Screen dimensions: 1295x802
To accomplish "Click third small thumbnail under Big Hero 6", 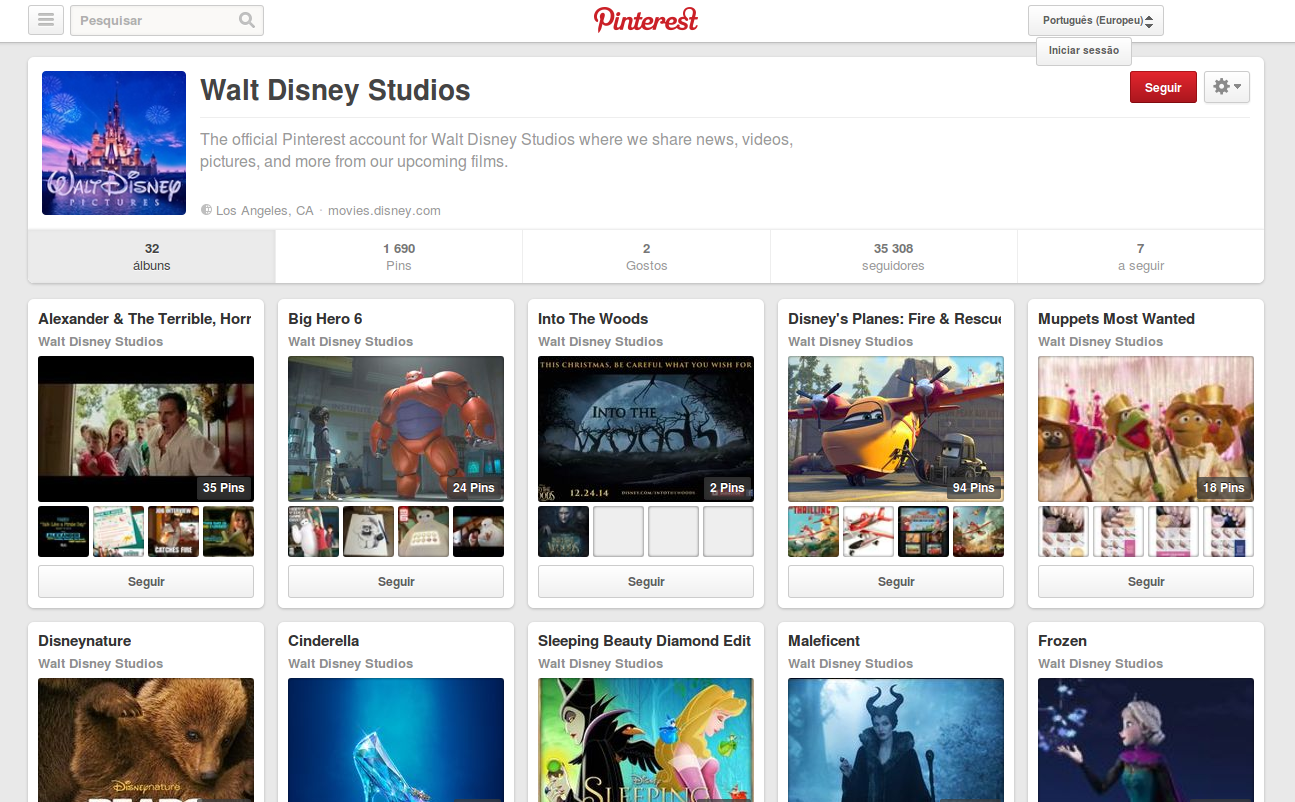I will (424, 531).
